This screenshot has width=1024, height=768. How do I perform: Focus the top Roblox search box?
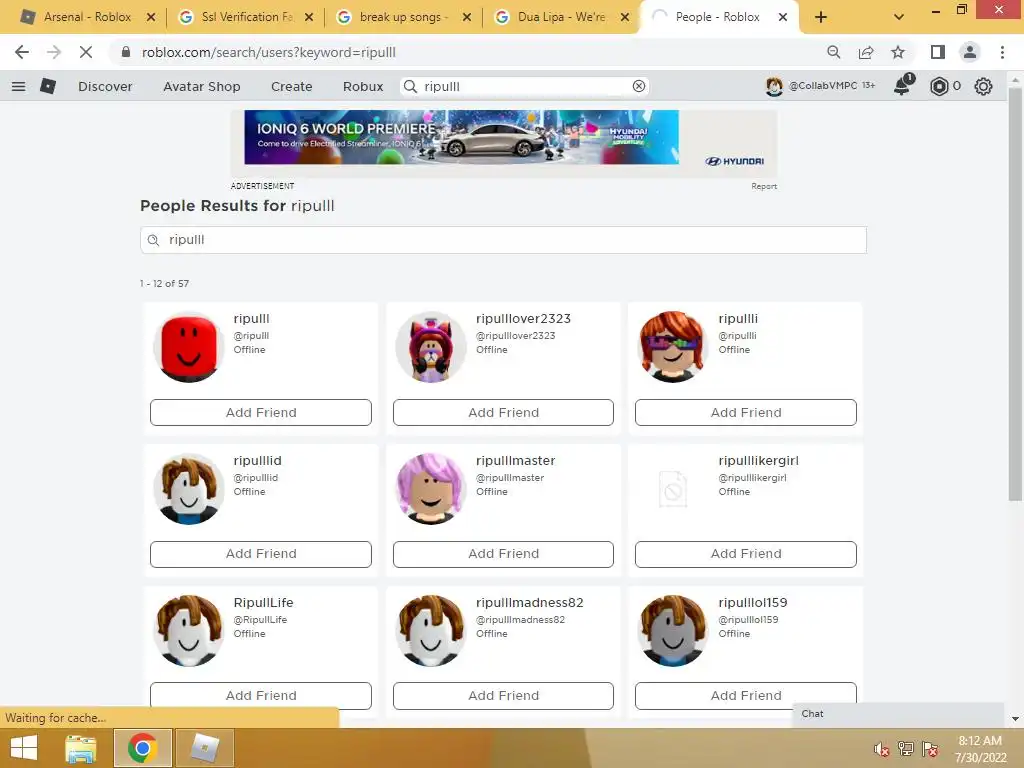(x=524, y=86)
